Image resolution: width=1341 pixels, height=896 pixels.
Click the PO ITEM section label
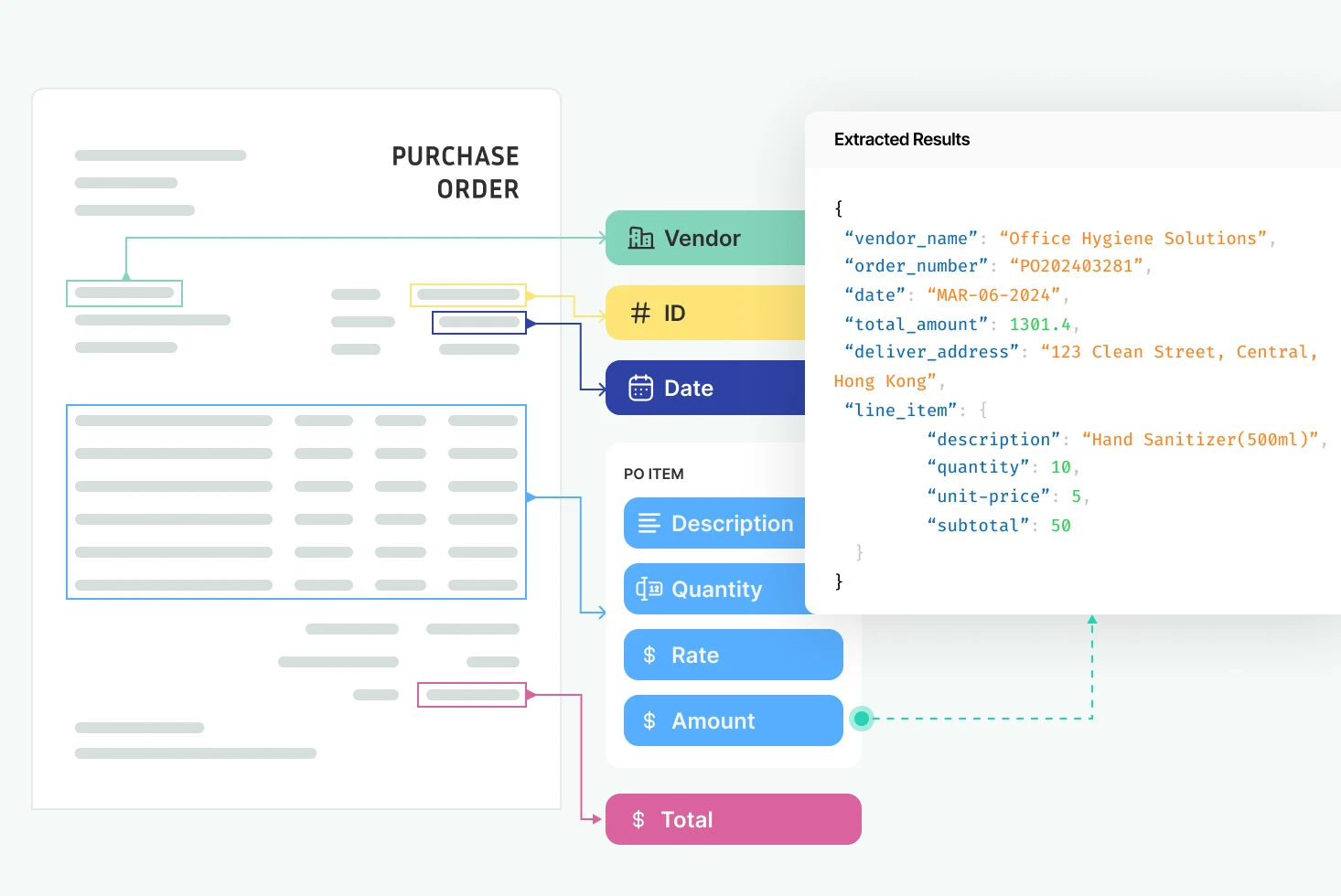coord(653,475)
